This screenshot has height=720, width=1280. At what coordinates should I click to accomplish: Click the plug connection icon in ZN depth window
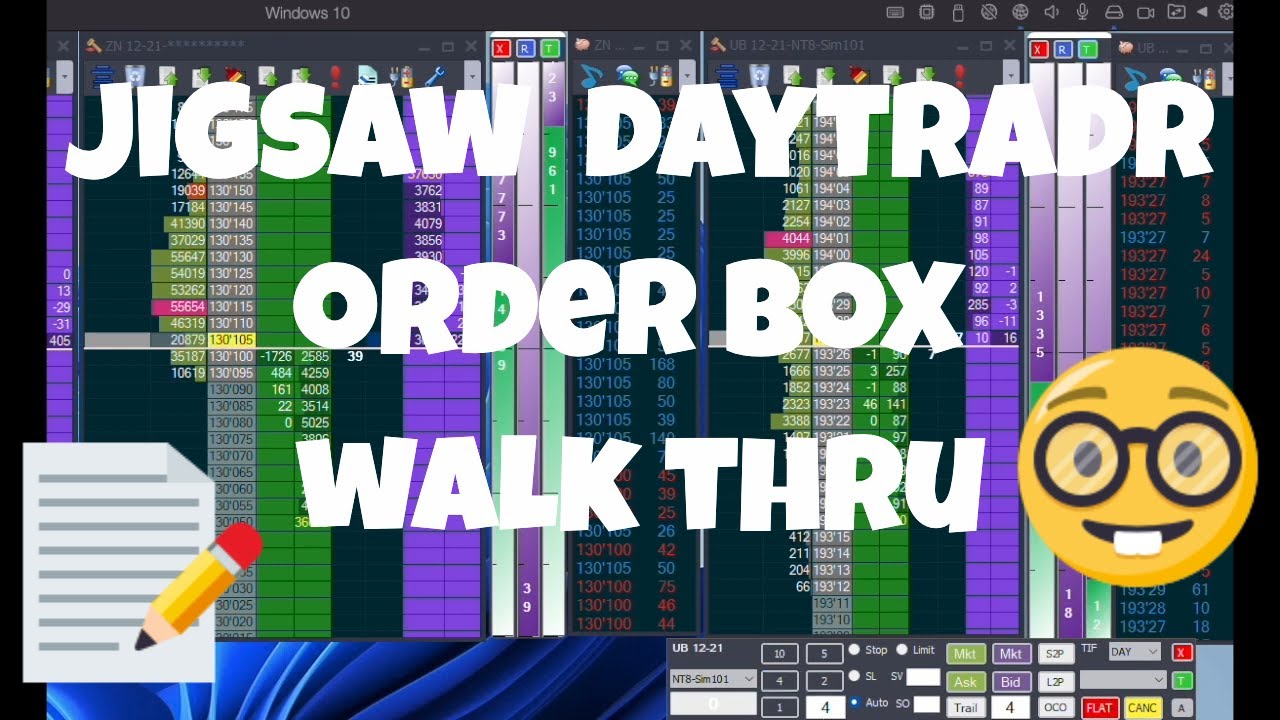coord(402,77)
